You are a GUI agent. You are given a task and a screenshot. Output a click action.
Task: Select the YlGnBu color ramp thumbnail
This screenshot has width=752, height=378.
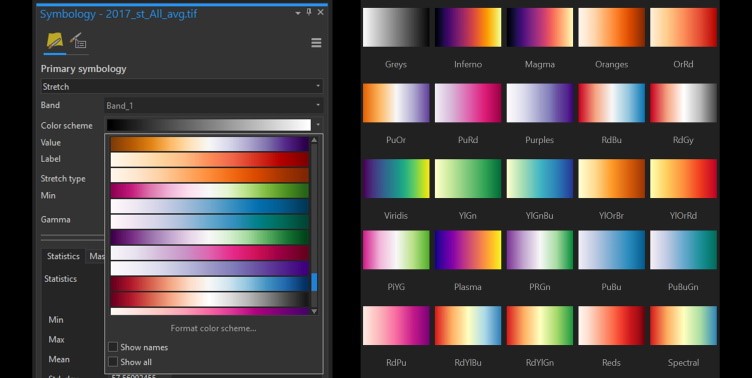click(x=540, y=179)
